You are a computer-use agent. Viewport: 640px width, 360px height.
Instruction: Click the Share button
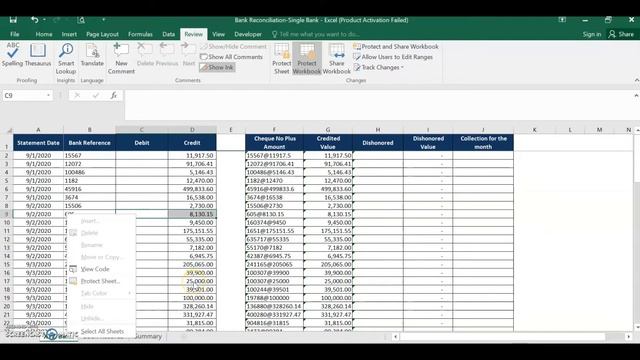(621, 34)
